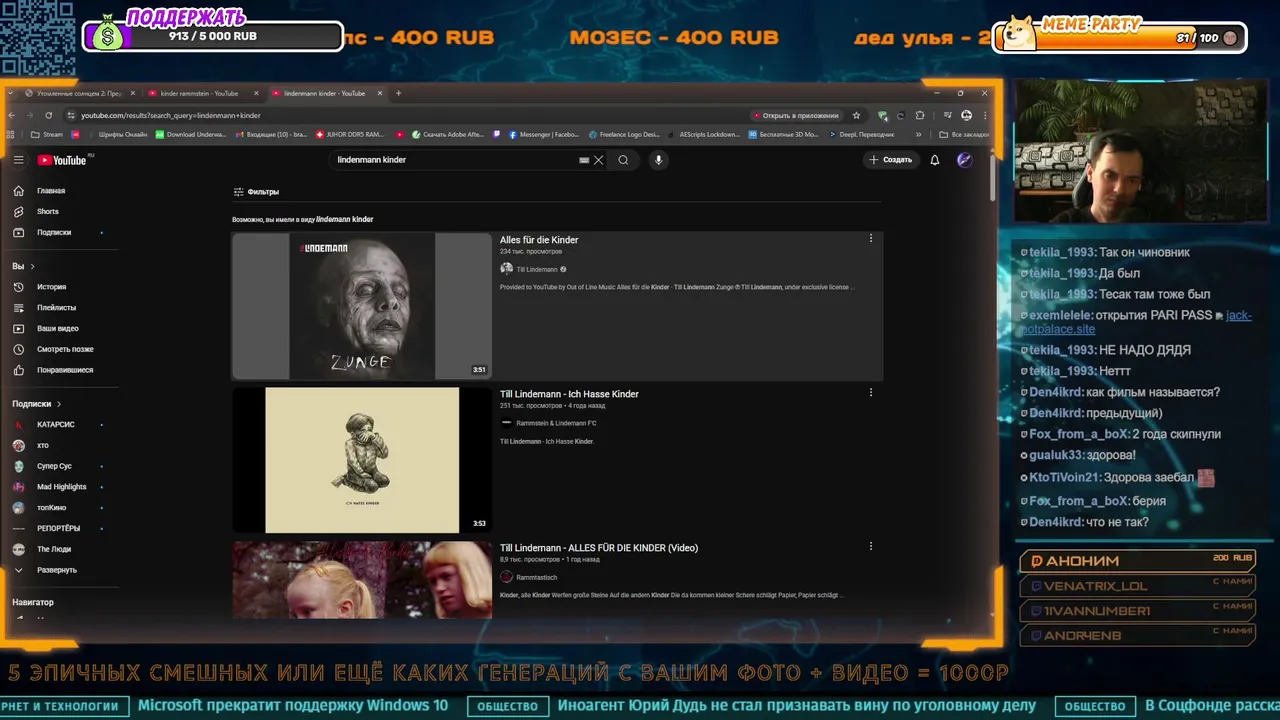Viewport: 1280px width, 720px height.
Task: Open more options for Alles für die Kinder
Action: [x=871, y=238]
